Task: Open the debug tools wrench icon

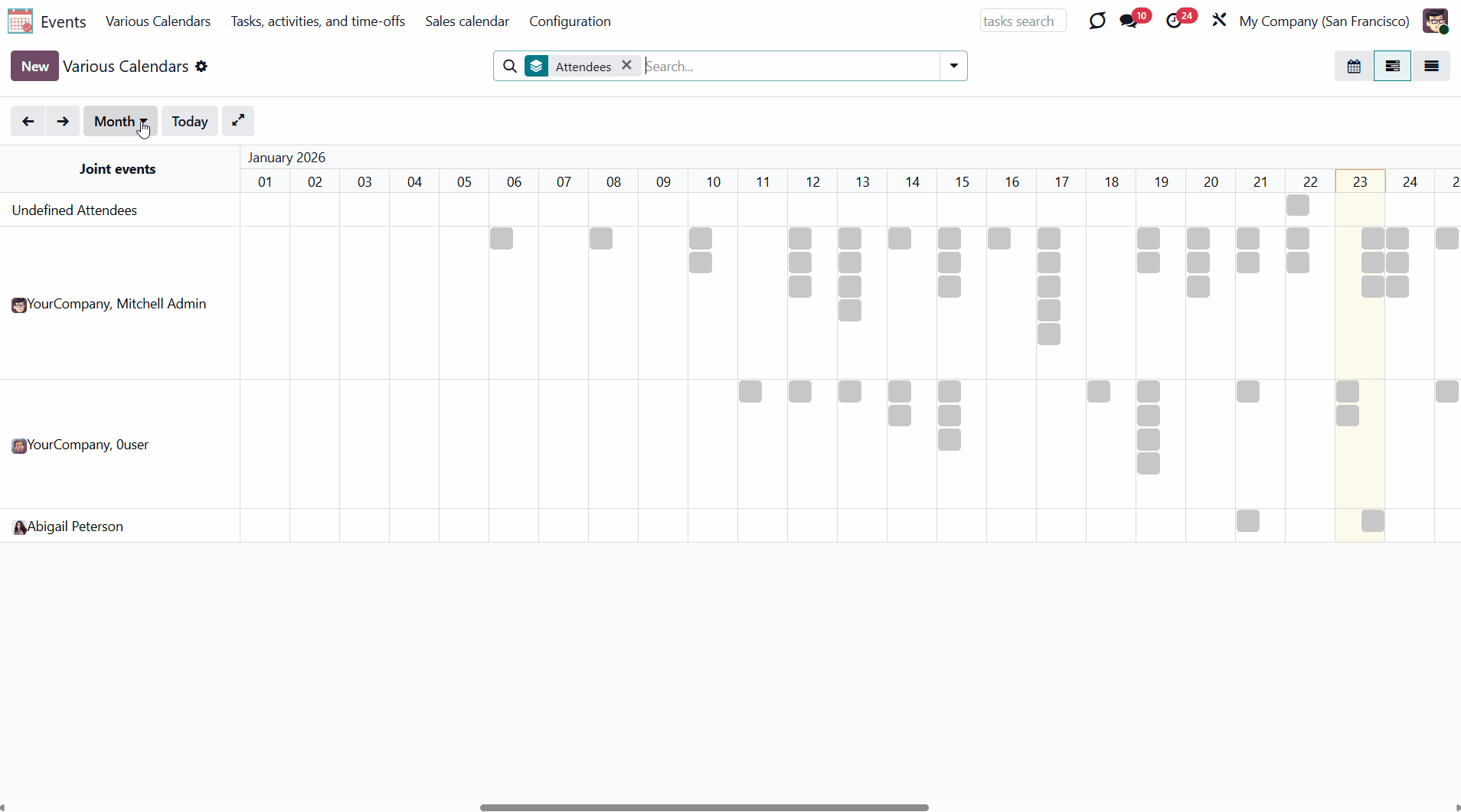Action: [x=1219, y=21]
